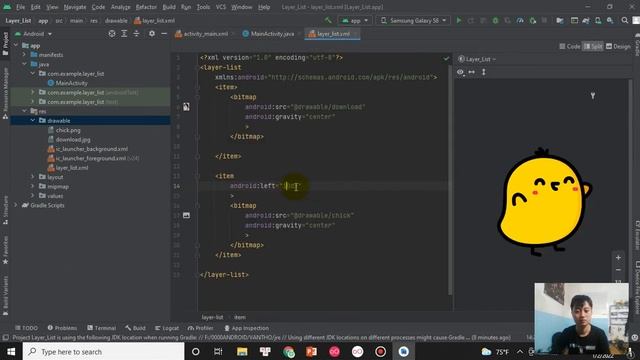The width and height of the screenshot is (640, 360).
Task: Expand the layout folder
Action: pyautogui.click(x=33, y=177)
